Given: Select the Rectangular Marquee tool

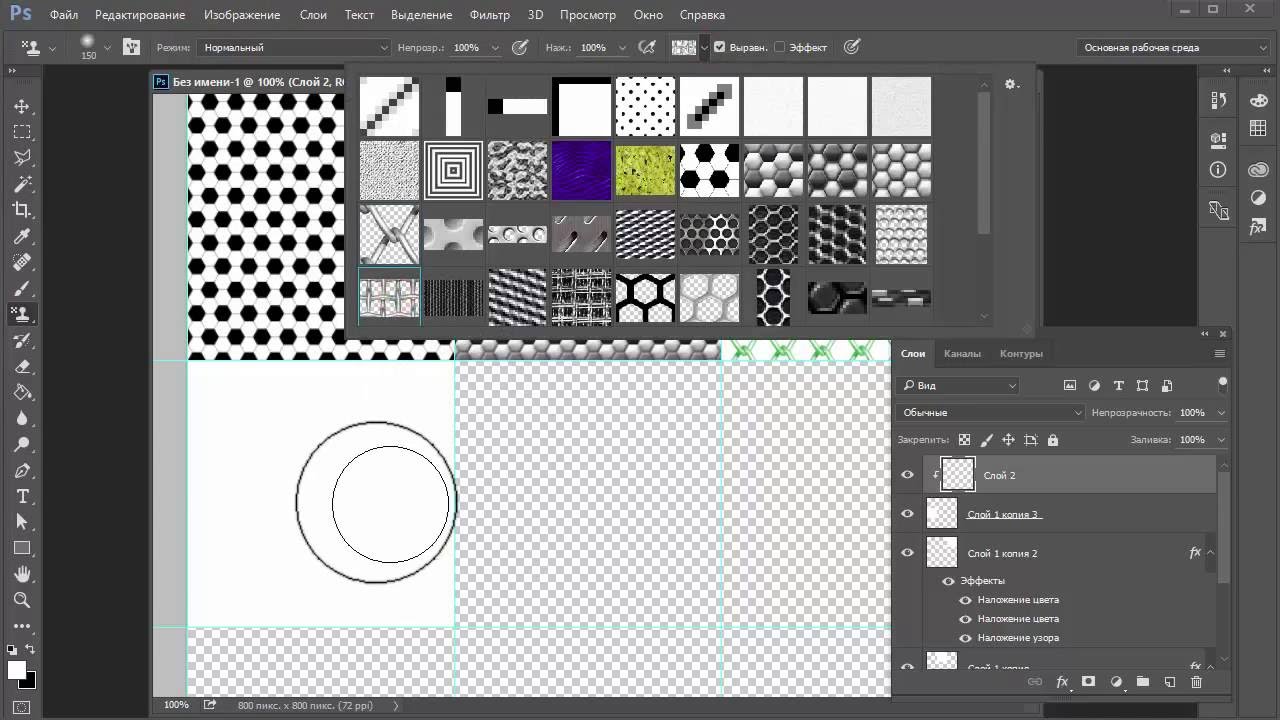Looking at the screenshot, I should [22, 132].
